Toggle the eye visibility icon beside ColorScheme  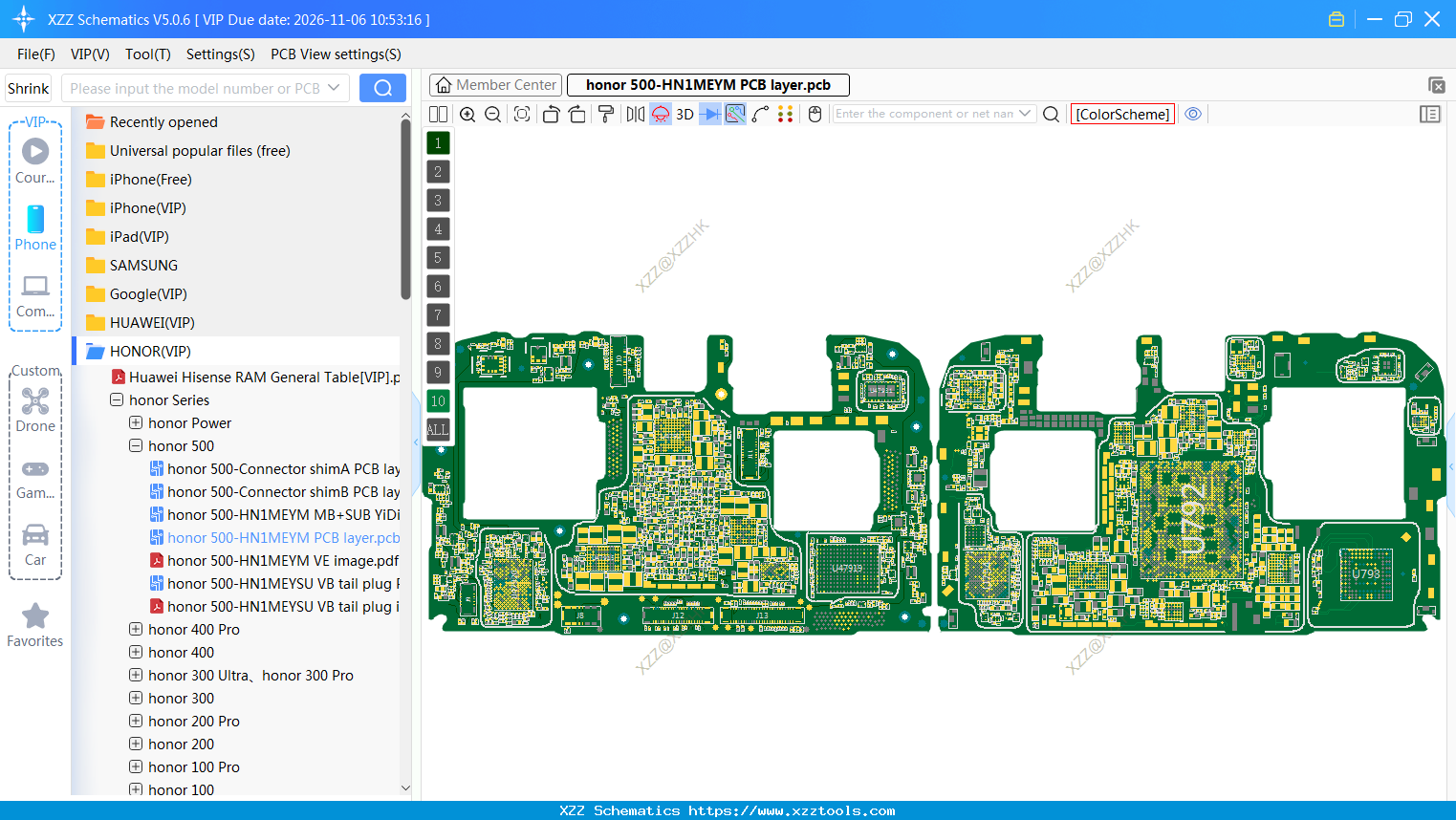[1193, 114]
